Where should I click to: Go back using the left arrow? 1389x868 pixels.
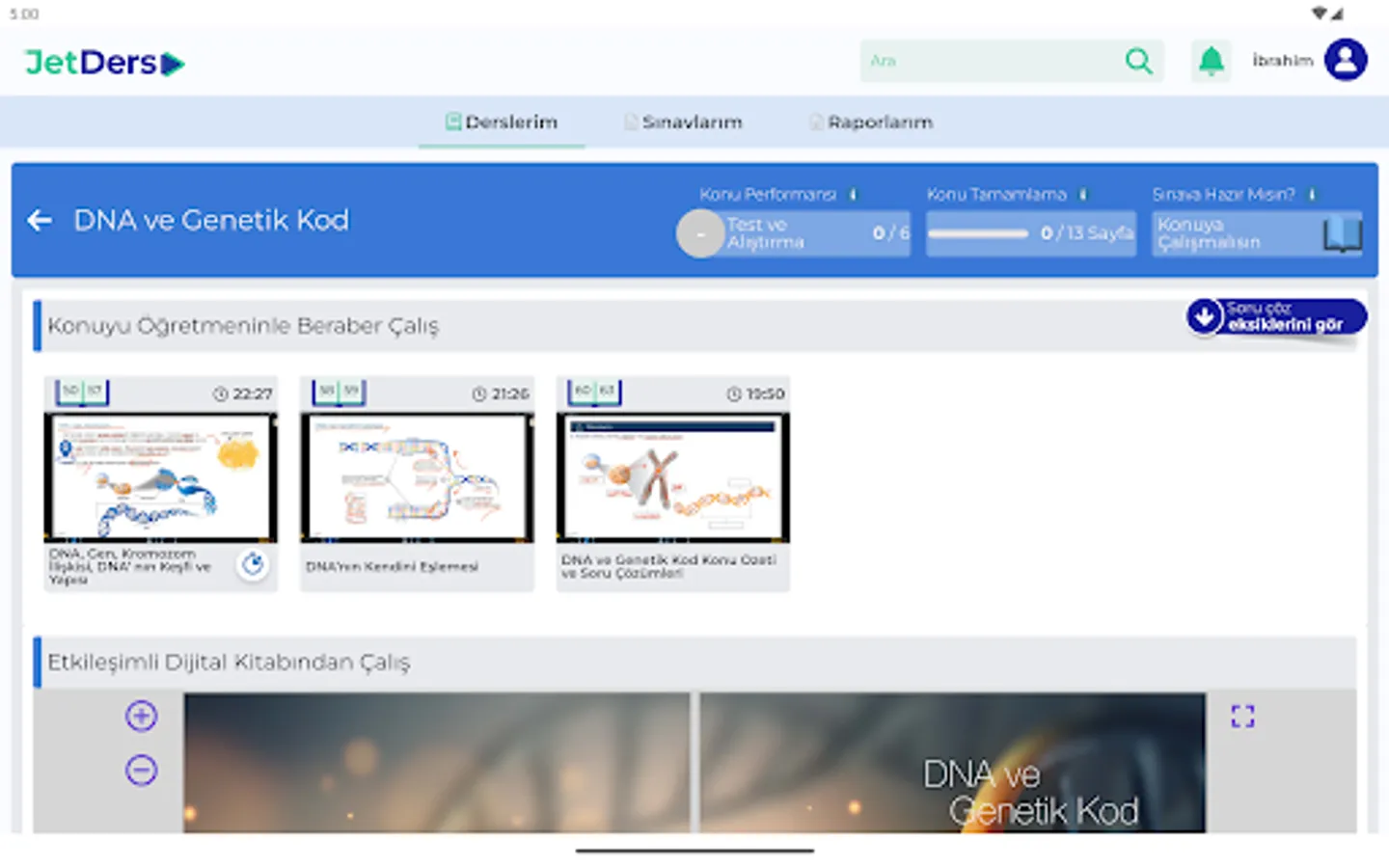pos(39,220)
